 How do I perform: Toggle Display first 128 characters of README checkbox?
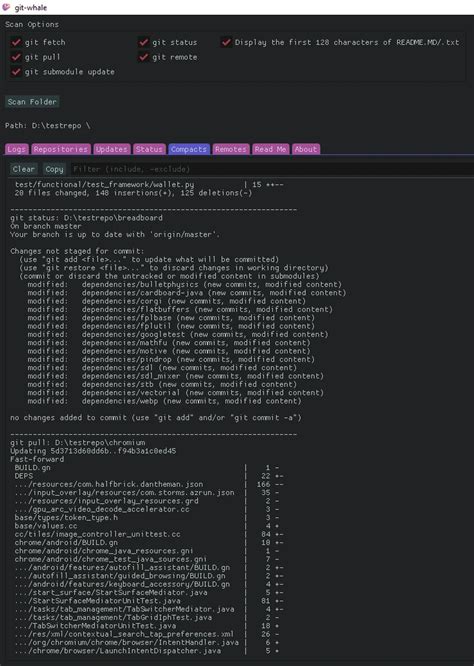[x=226, y=42]
